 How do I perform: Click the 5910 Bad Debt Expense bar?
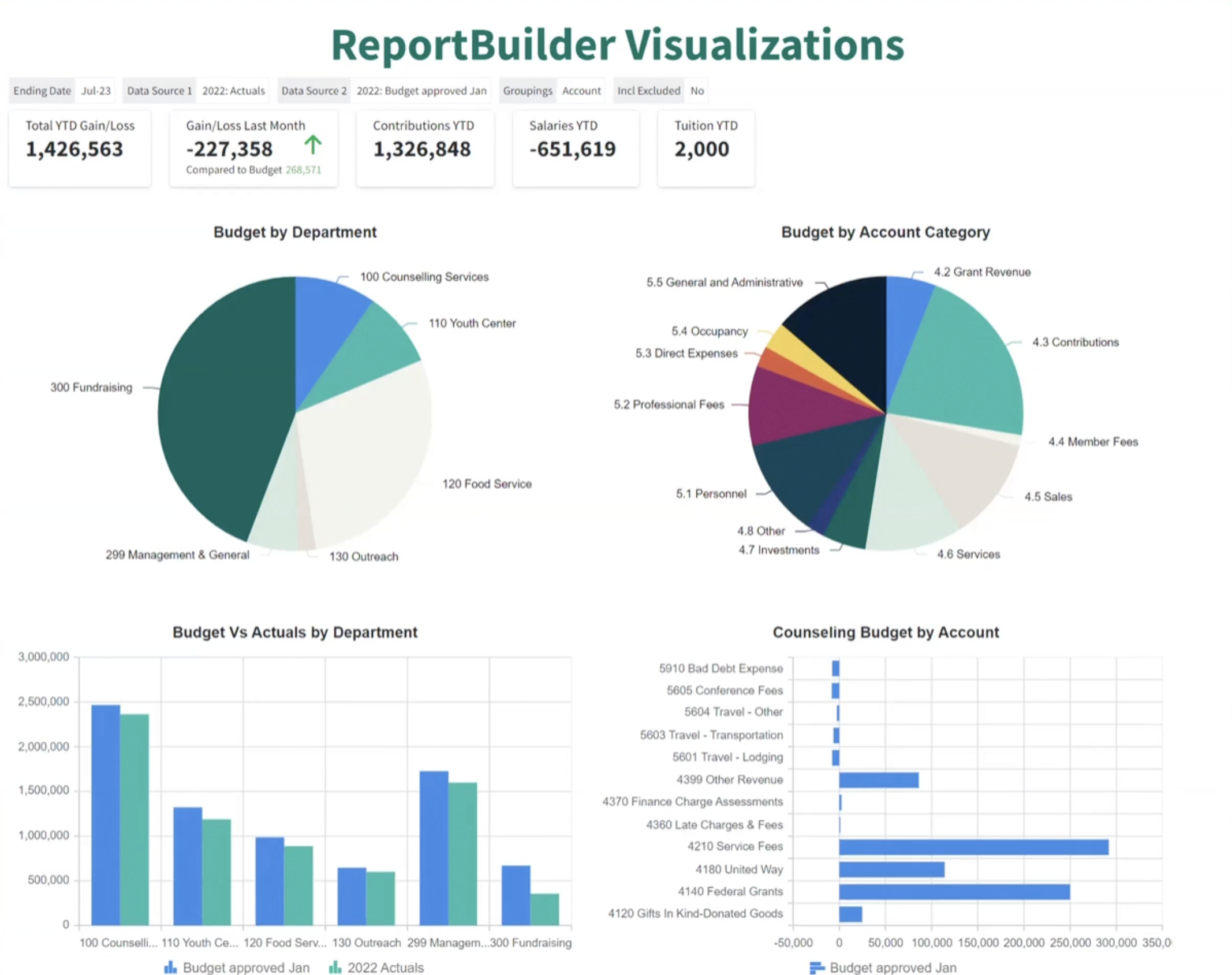[x=835, y=668]
